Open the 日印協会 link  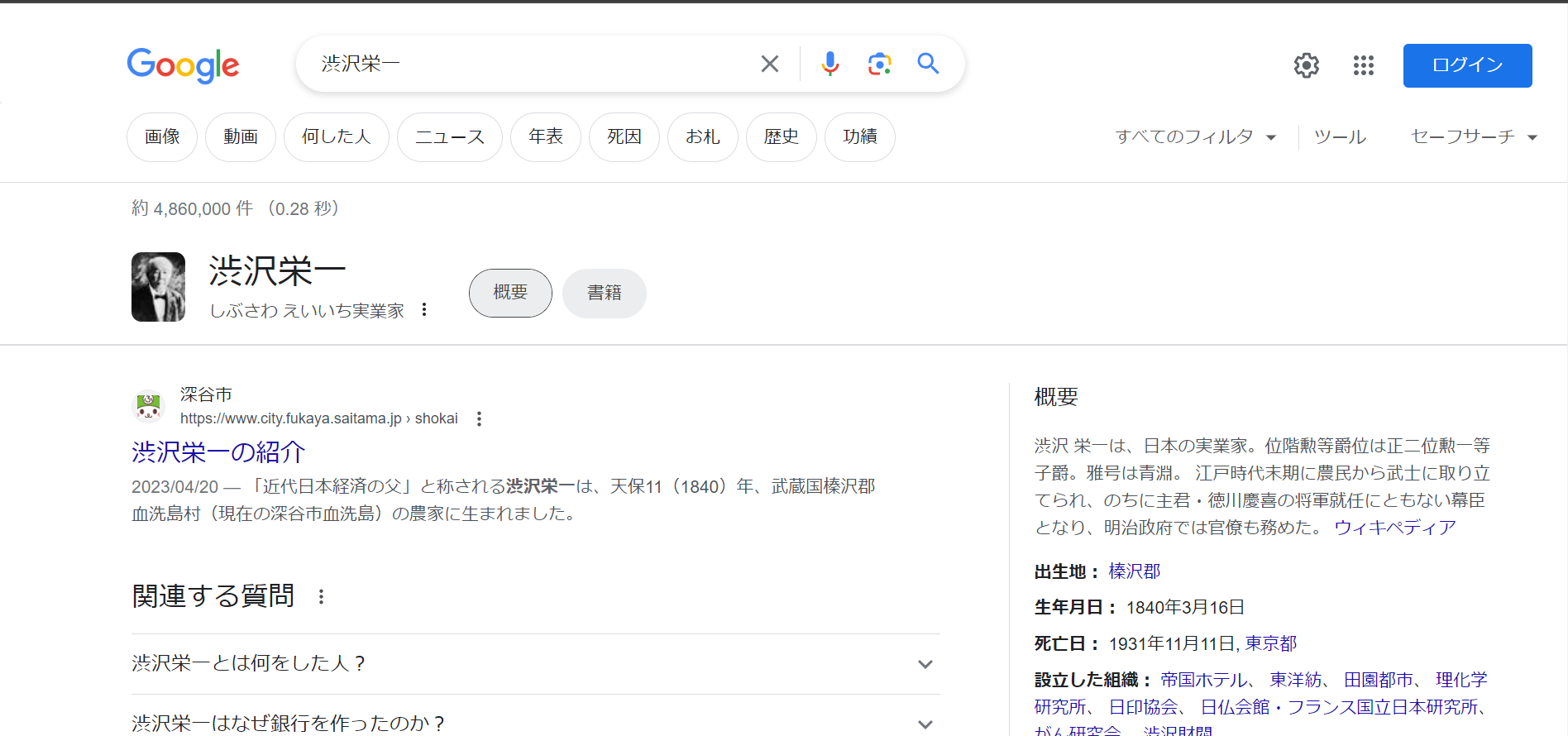point(1144,707)
